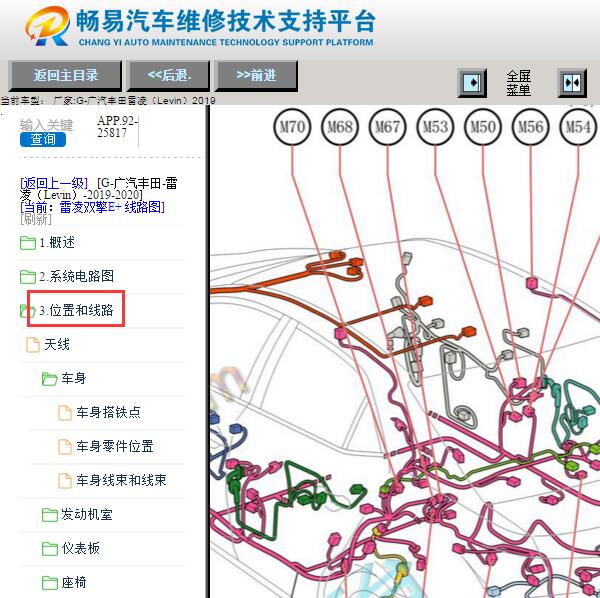Click the 刷新 refresh link
Viewport: 600px width, 598px height.
point(36,219)
